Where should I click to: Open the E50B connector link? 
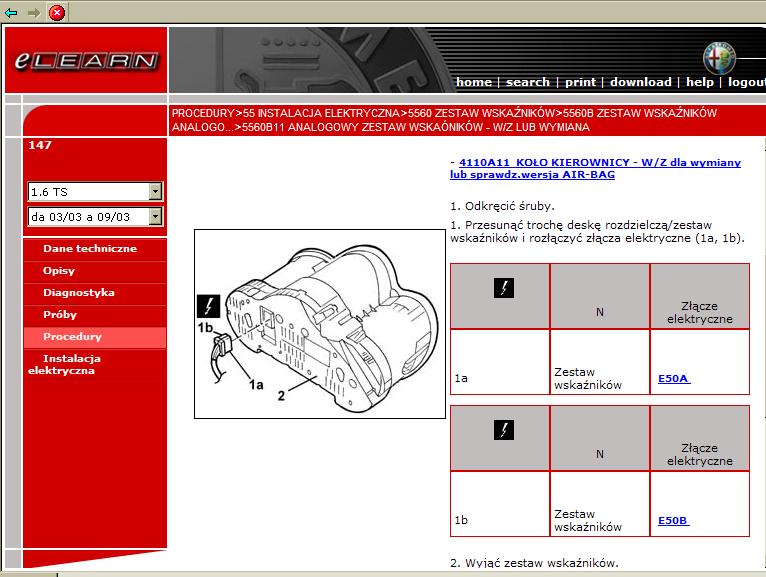click(673, 520)
